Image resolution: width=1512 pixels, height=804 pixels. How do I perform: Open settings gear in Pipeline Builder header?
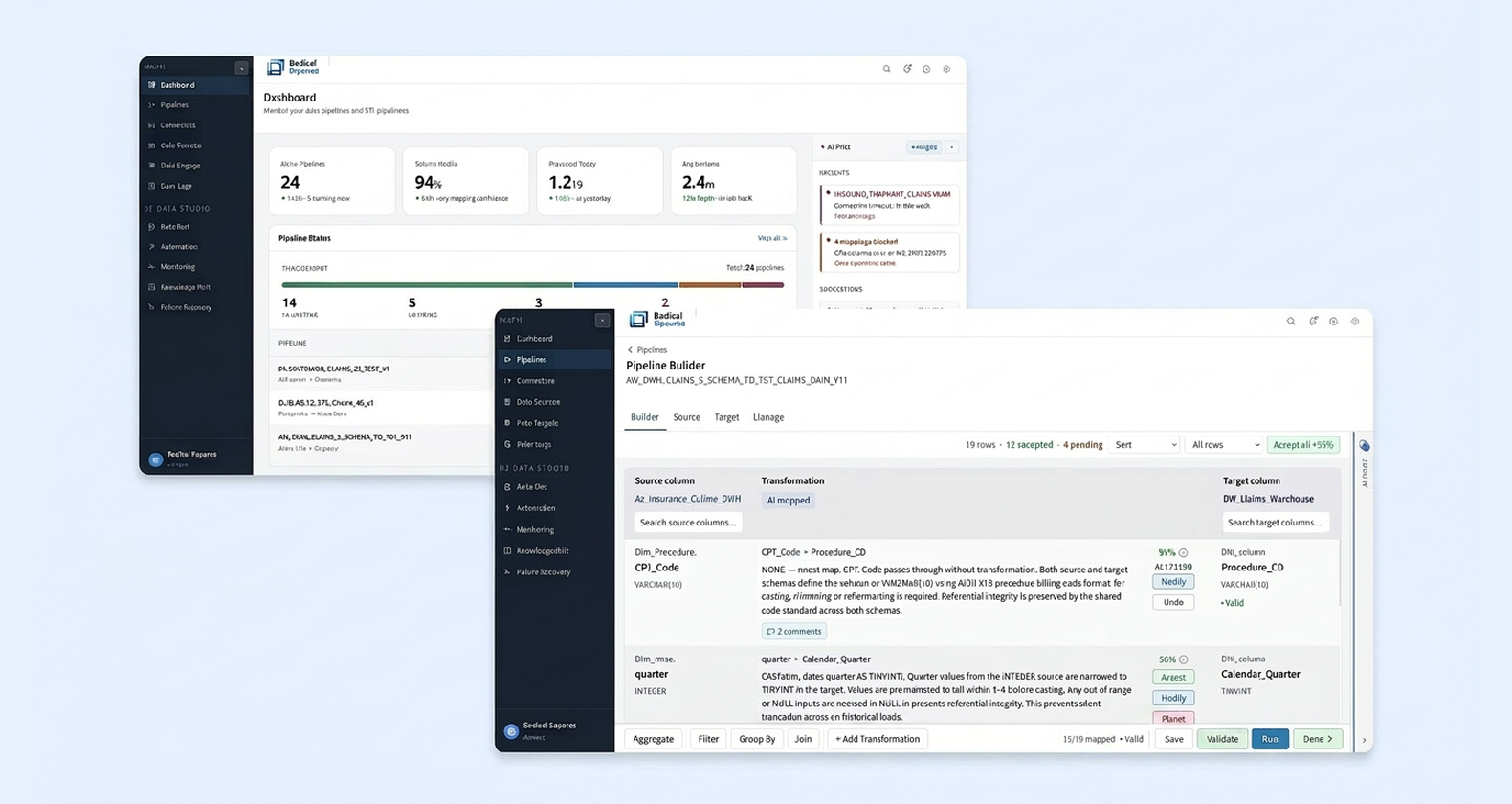[1355, 322]
